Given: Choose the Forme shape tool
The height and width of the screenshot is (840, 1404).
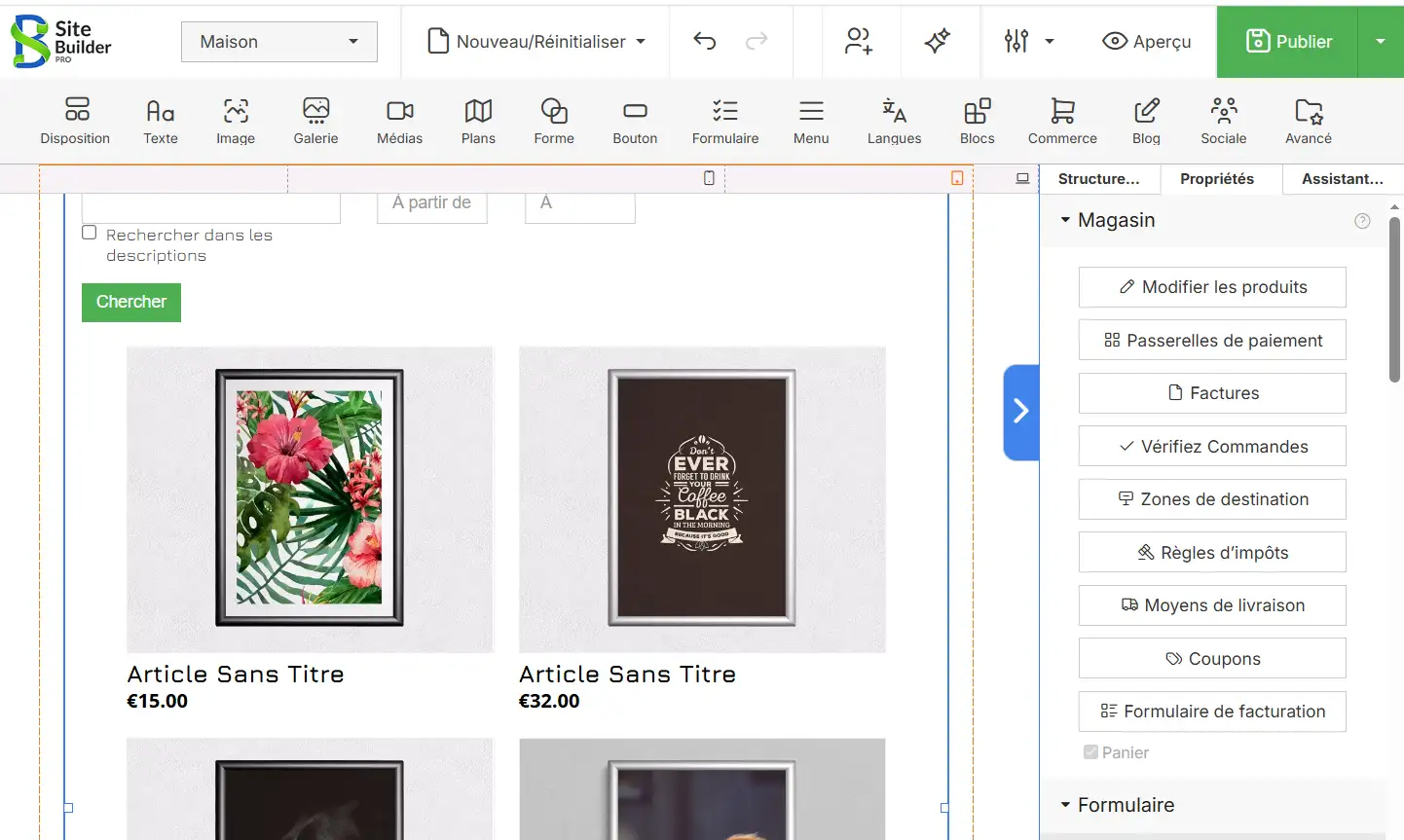Looking at the screenshot, I should click(554, 122).
